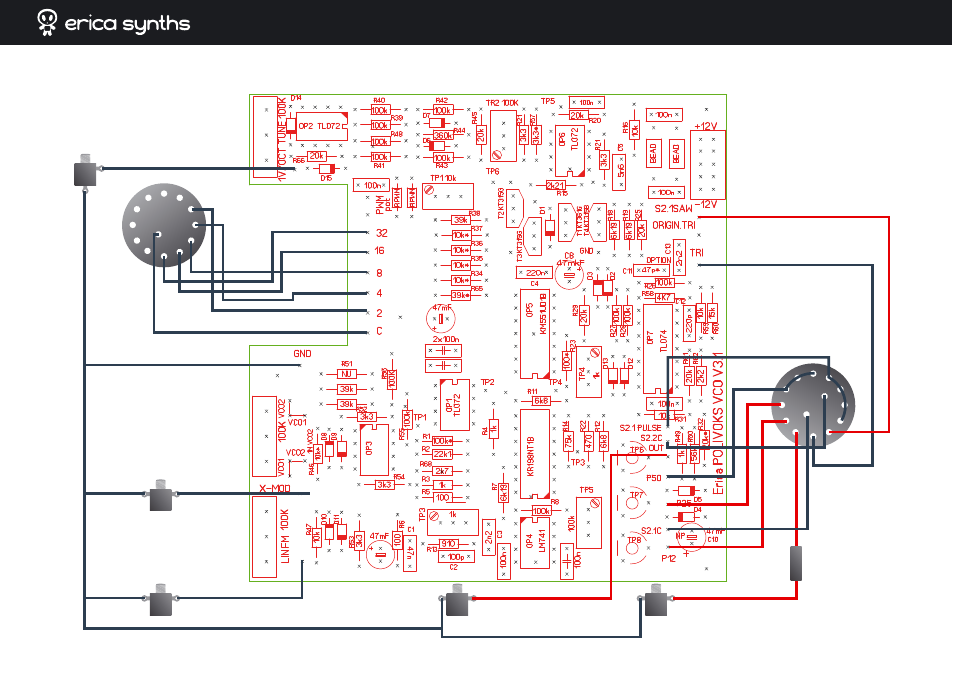This screenshot has height=674, width=954.
Task: Click the OP3 chip outline
Action: coord(374,450)
